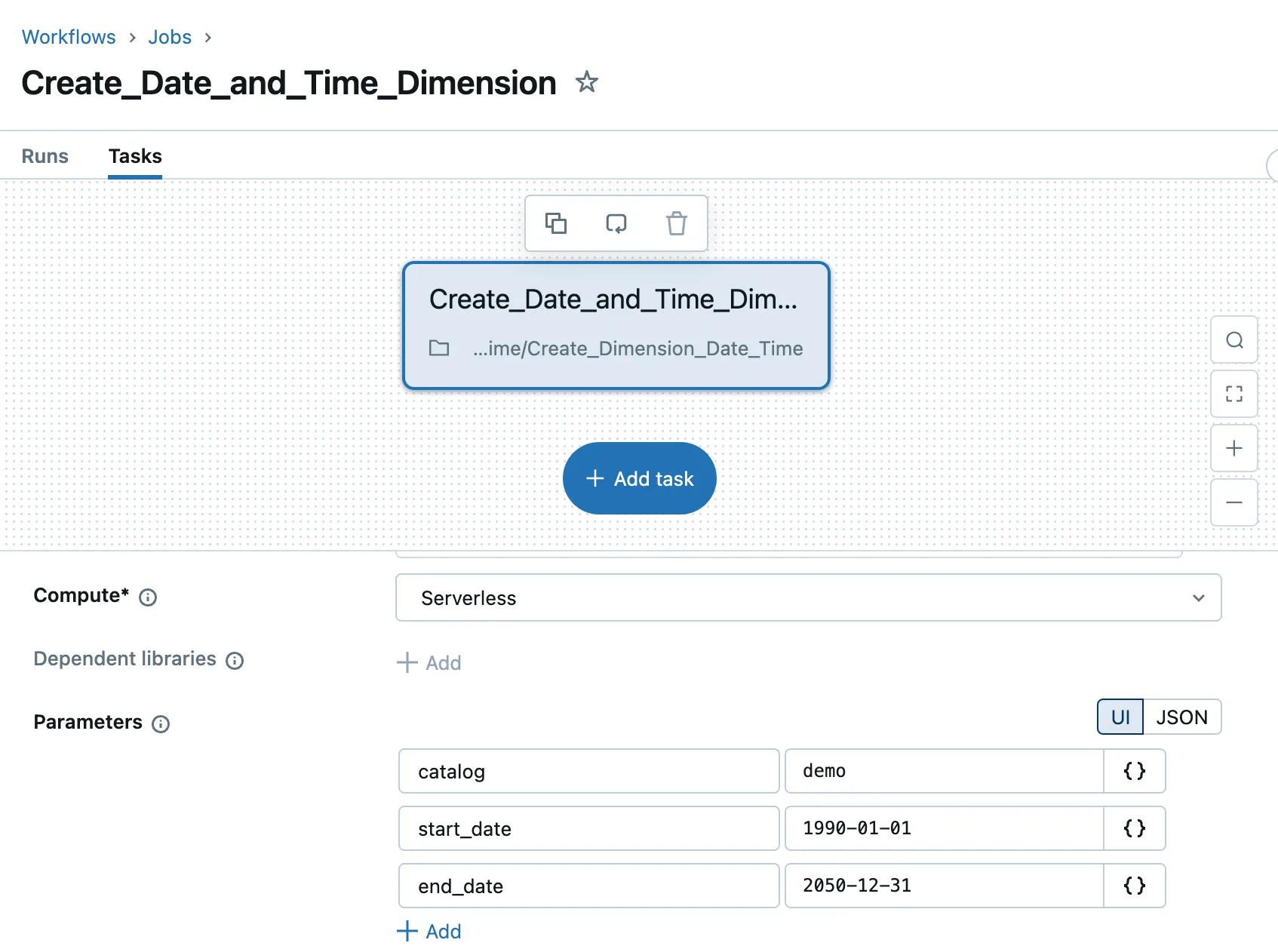Switch parameters view to JSON
Screen dimensions: 1278x952
1181,717
